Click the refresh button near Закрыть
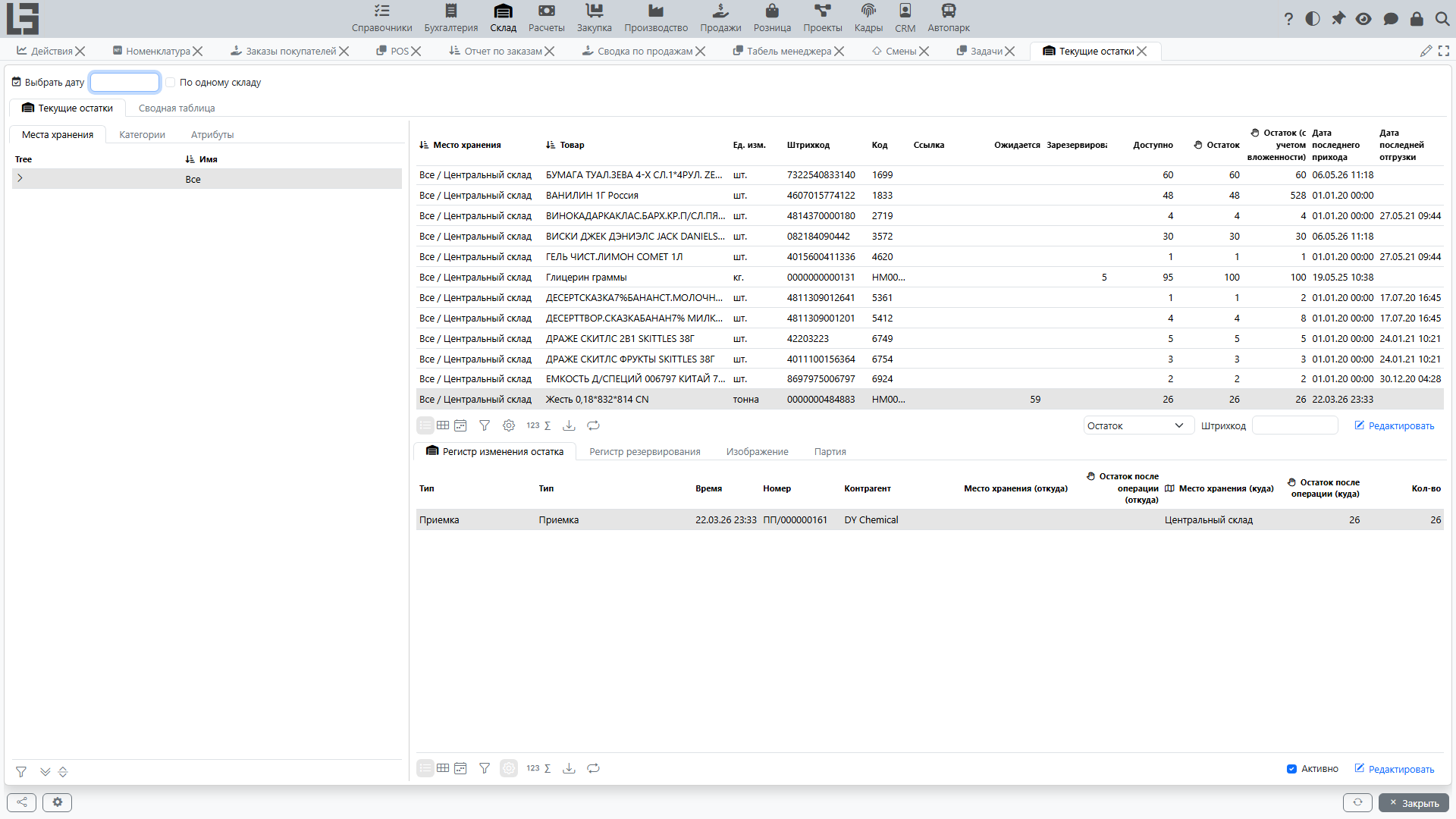Viewport: 1456px width, 819px height. (x=1357, y=802)
